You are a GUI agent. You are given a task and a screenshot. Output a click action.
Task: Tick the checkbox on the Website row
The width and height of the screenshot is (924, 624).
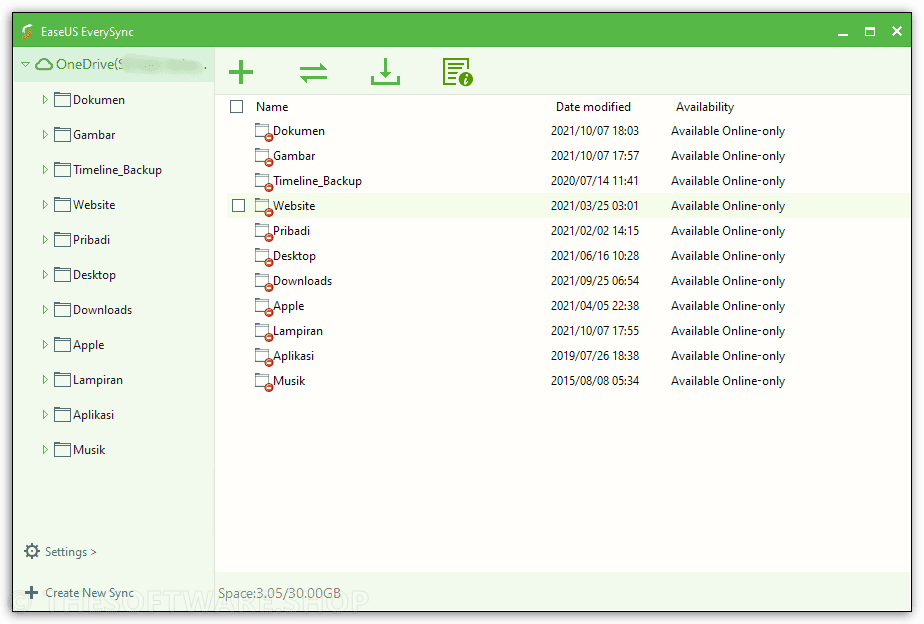[239, 205]
